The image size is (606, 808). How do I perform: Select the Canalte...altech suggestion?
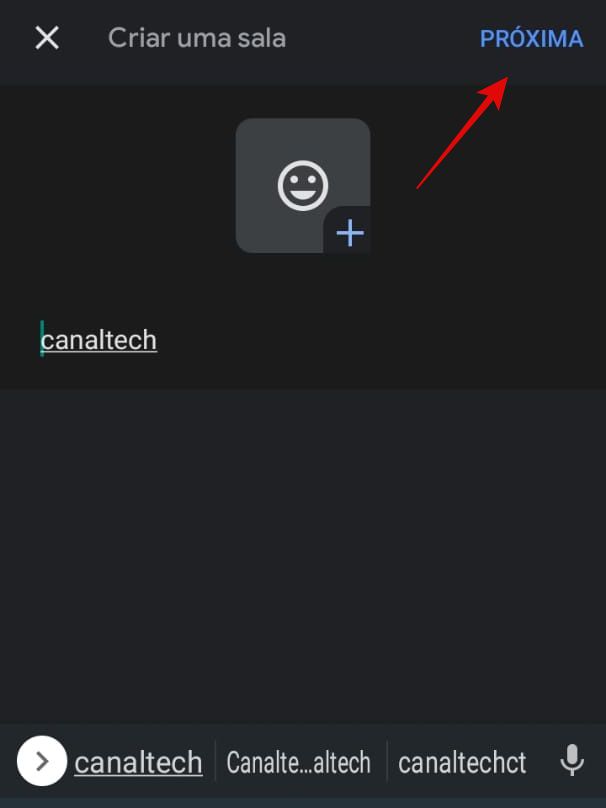pyautogui.click(x=298, y=762)
